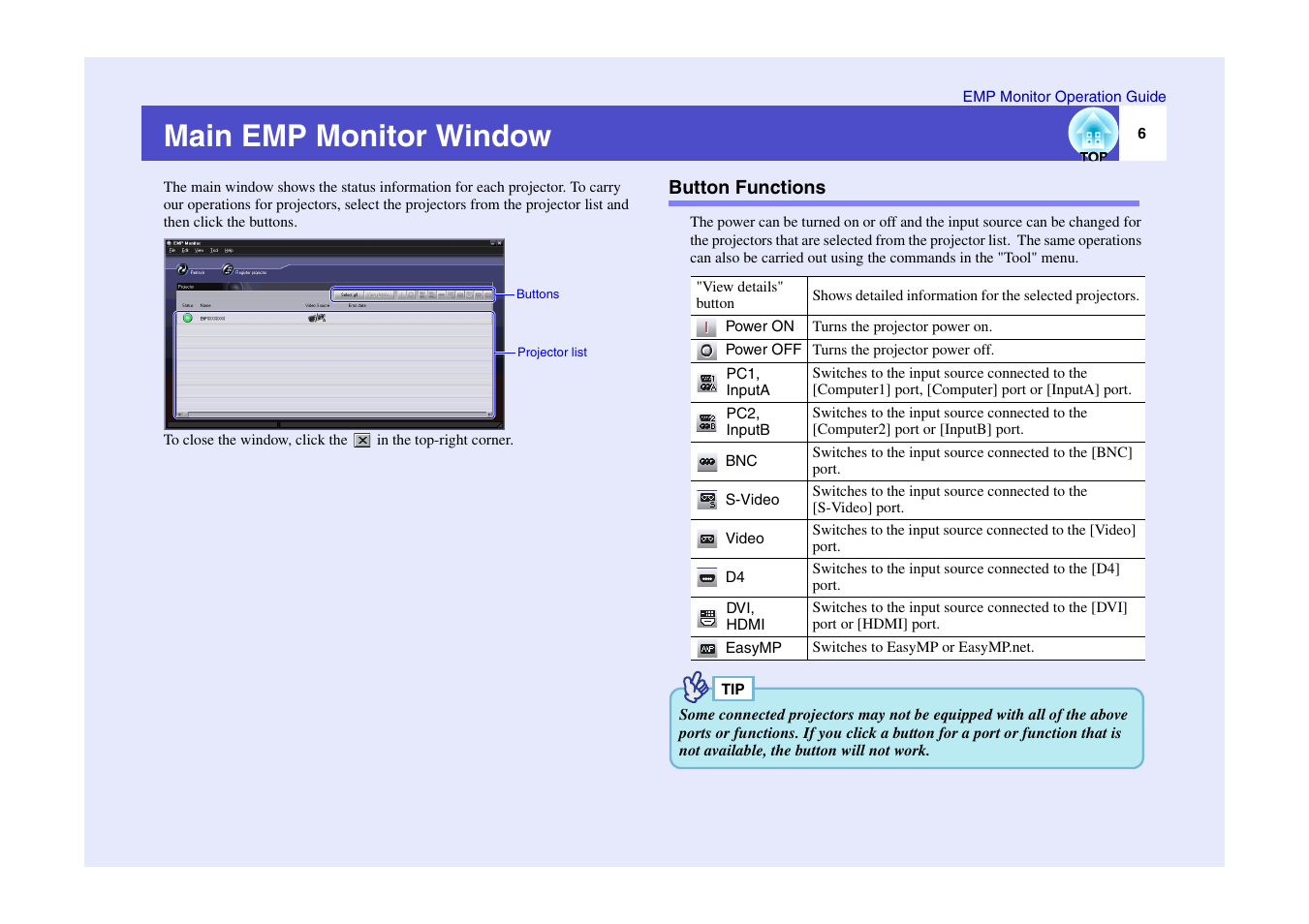This screenshot has width=1309, height=924.
Task: Click the TIP label above the note
Action: point(732,690)
